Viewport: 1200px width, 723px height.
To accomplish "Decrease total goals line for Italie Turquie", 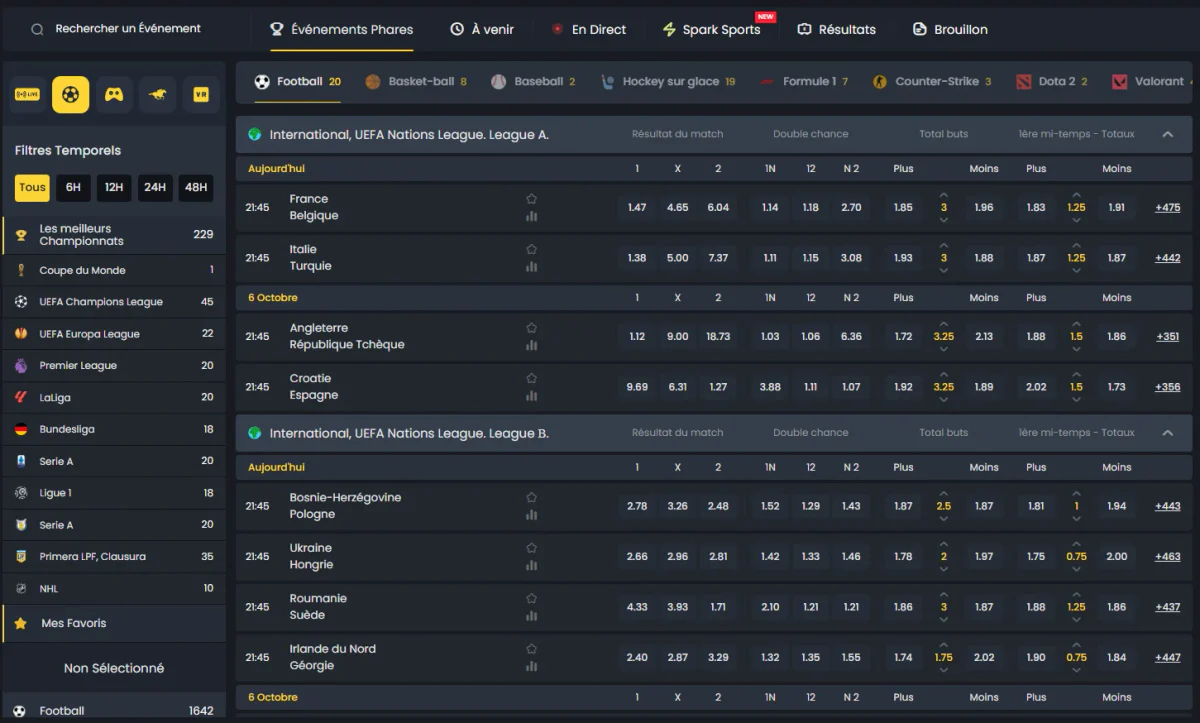I will click(943, 270).
